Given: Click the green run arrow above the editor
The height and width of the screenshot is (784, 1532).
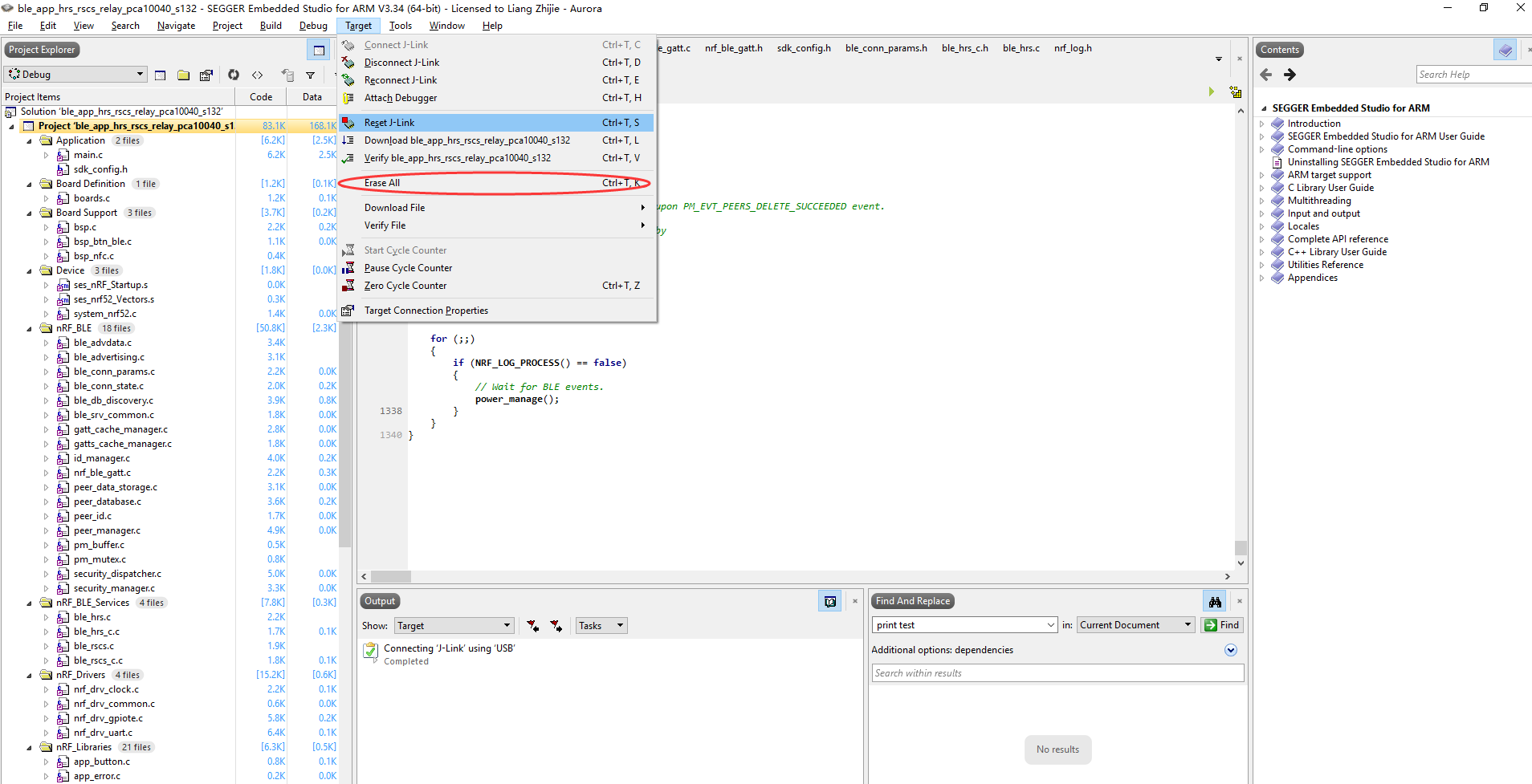Looking at the screenshot, I should [x=1212, y=91].
